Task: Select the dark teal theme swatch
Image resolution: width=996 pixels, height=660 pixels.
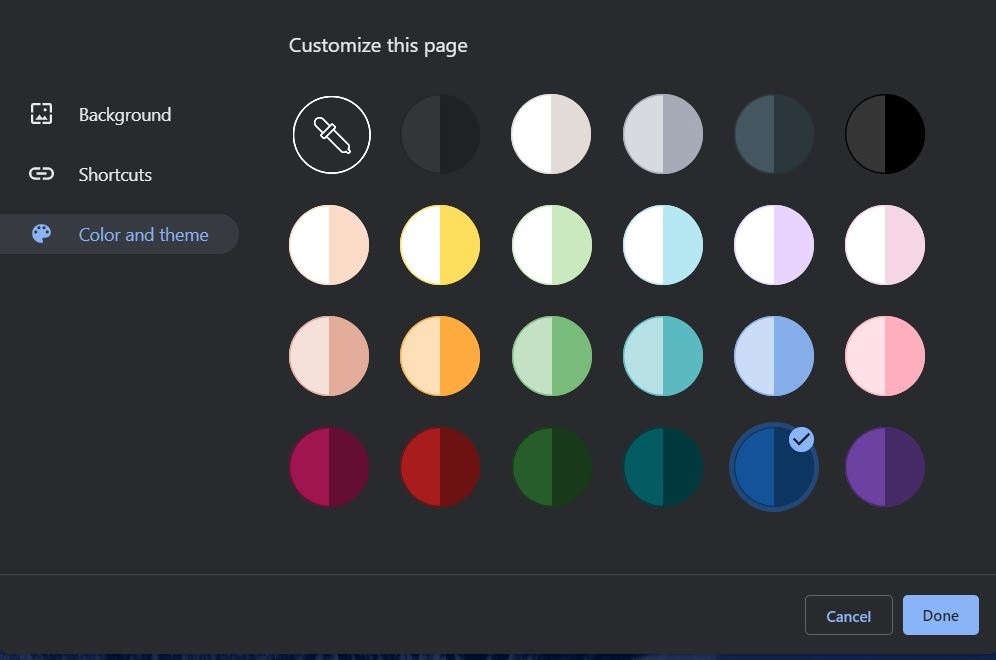Action: [x=663, y=467]
